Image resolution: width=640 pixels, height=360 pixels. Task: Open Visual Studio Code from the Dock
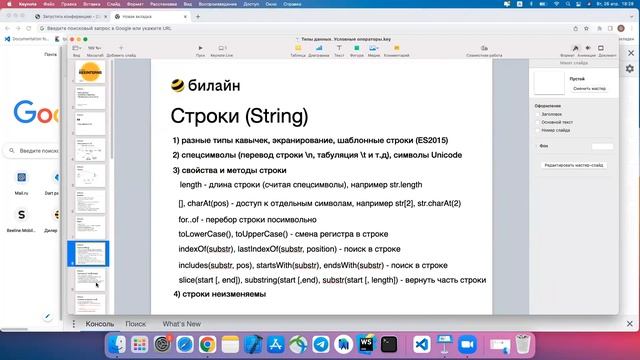[422, 344]
